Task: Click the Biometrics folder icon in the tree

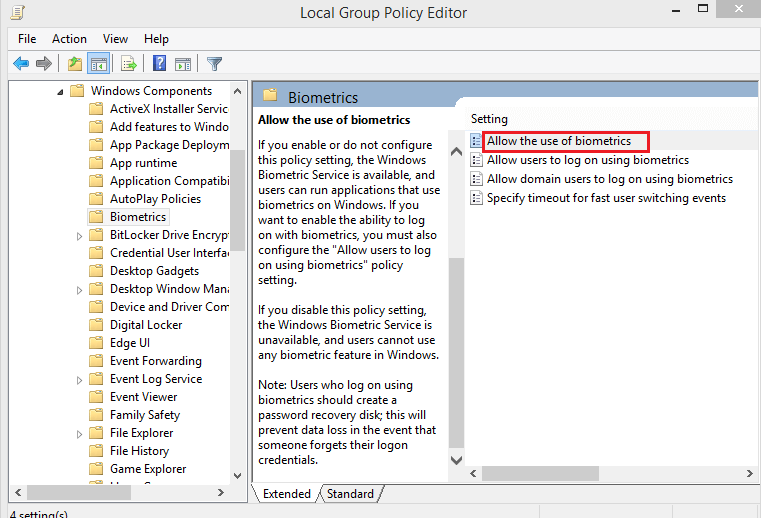Action: coord(96,217)
